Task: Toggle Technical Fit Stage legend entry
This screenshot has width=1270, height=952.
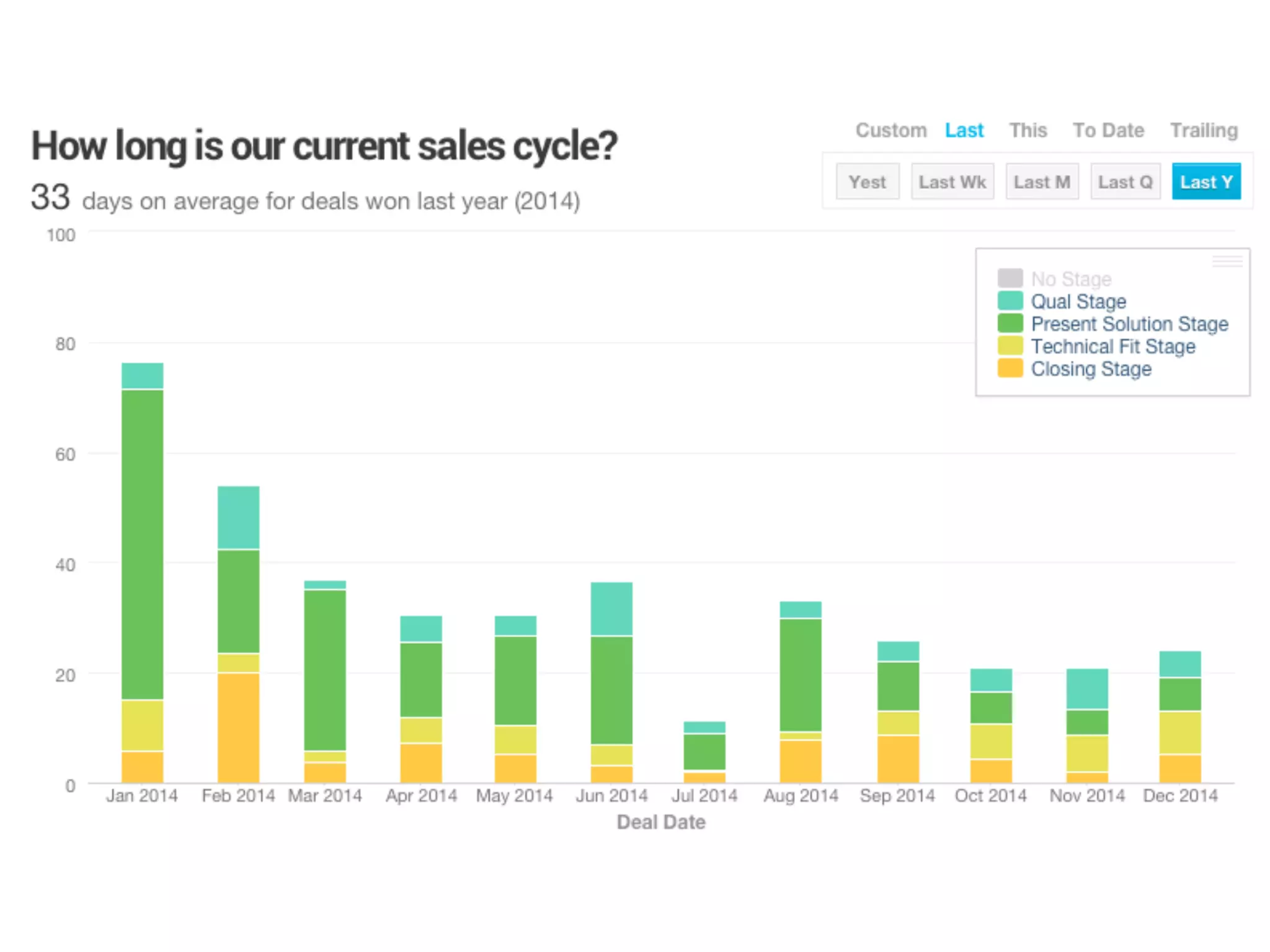Action: click(1112, 346)
